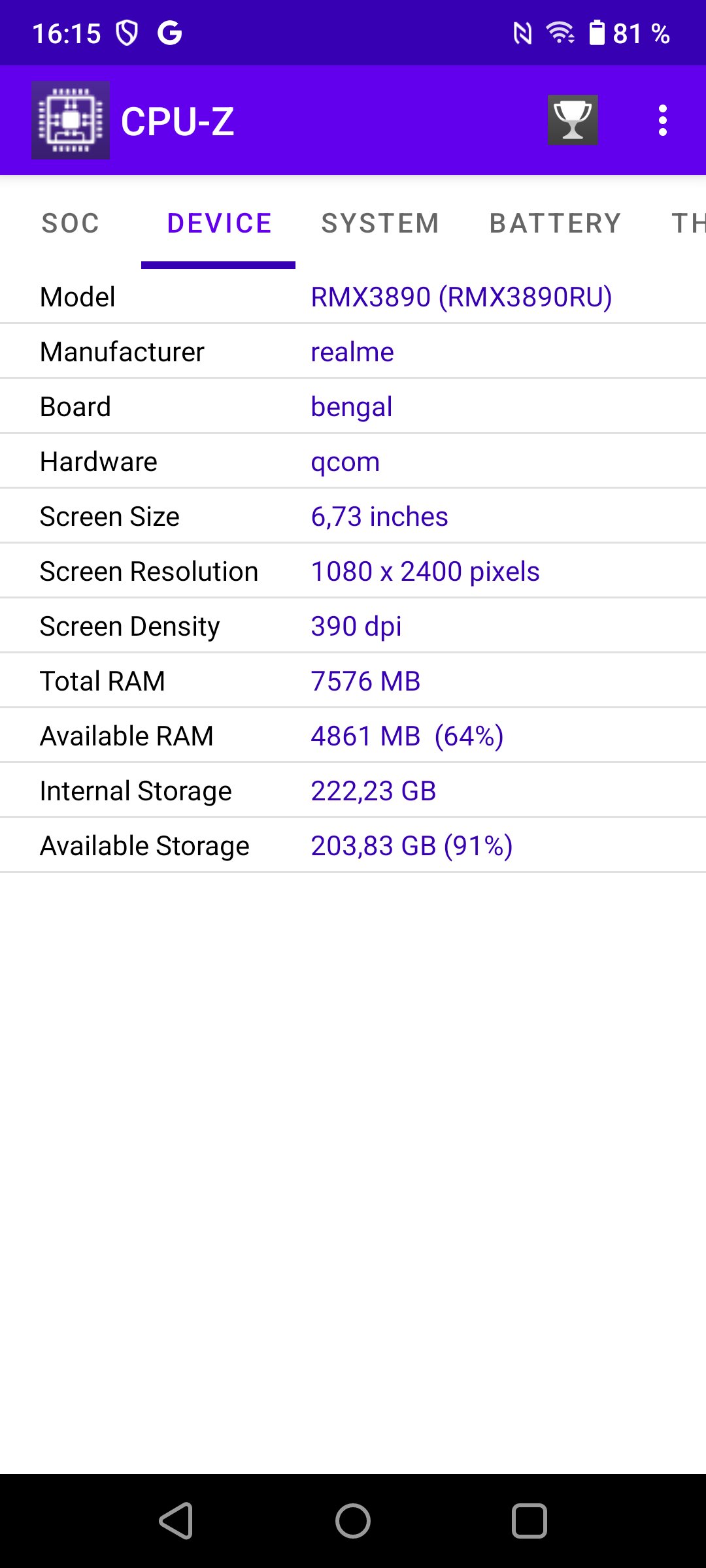
Task: Open the trophy benchmark icon
Action: (573, 120)
